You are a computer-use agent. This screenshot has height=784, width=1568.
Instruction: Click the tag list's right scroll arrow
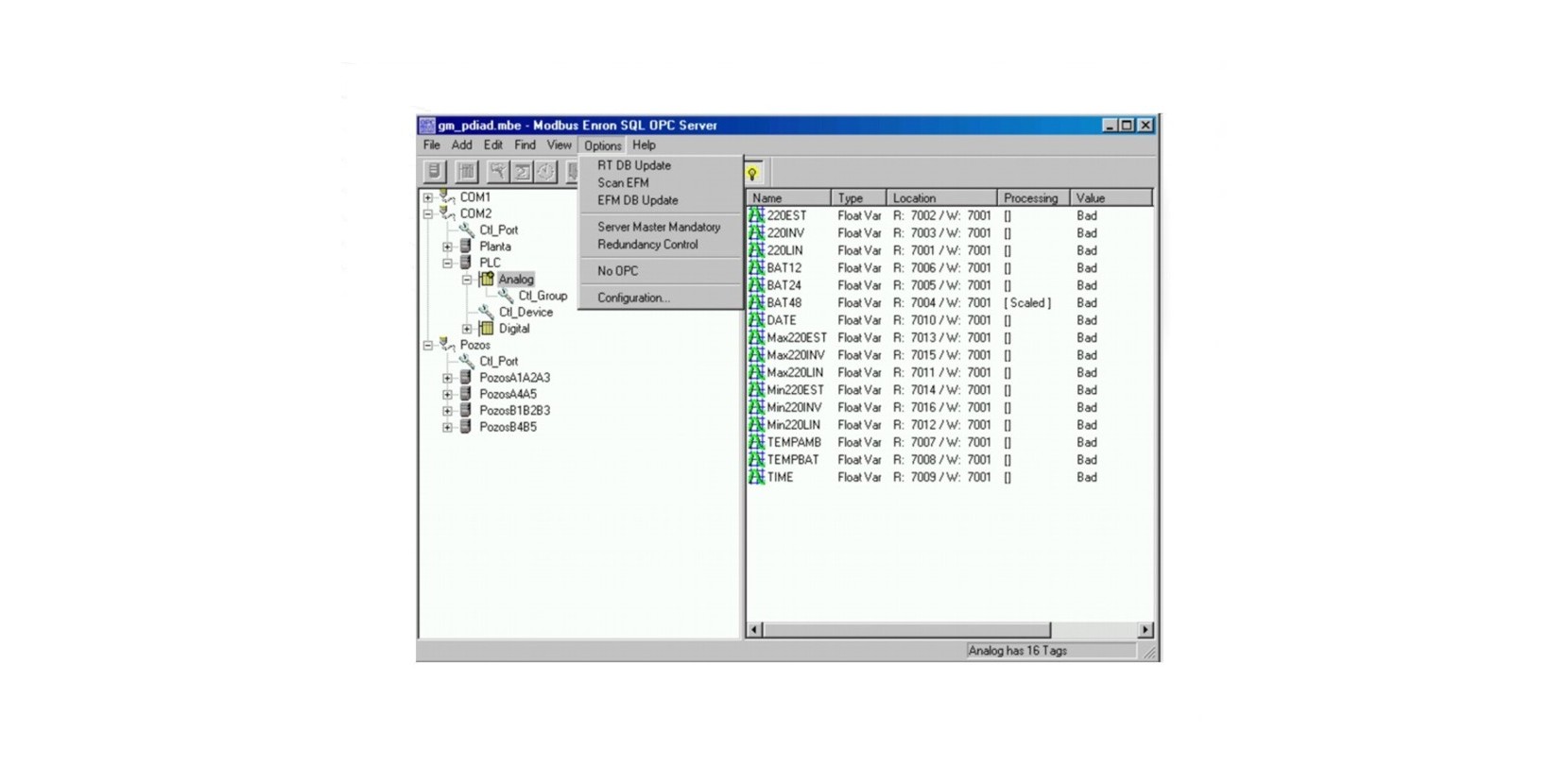click(x=1146, y=630)
